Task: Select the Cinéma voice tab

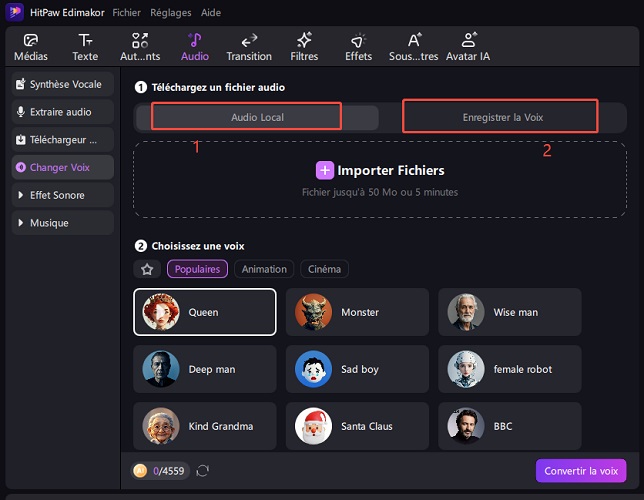Action: [x=324, y=269]
